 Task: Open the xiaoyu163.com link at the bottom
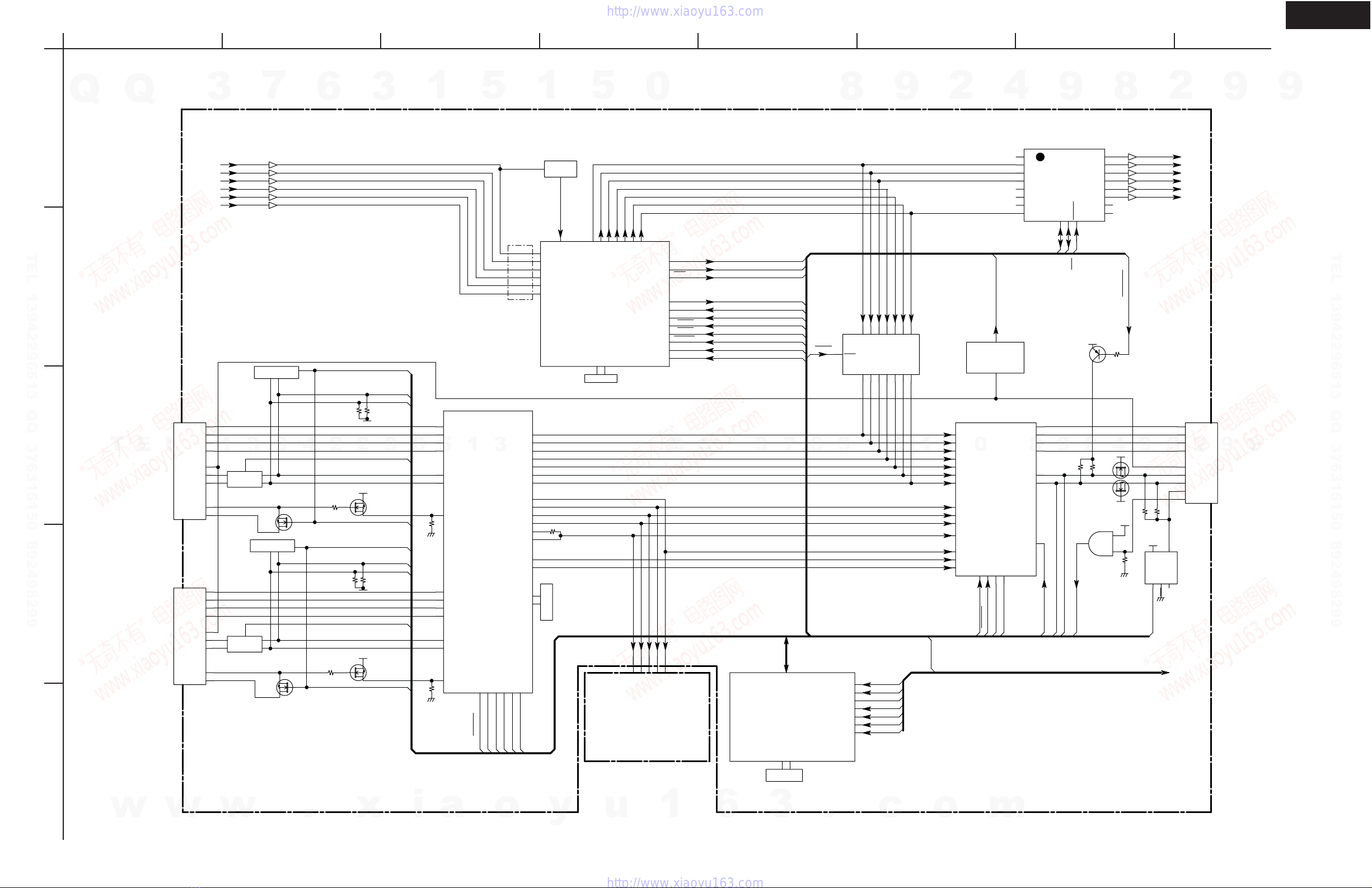(x=684, y=882)
